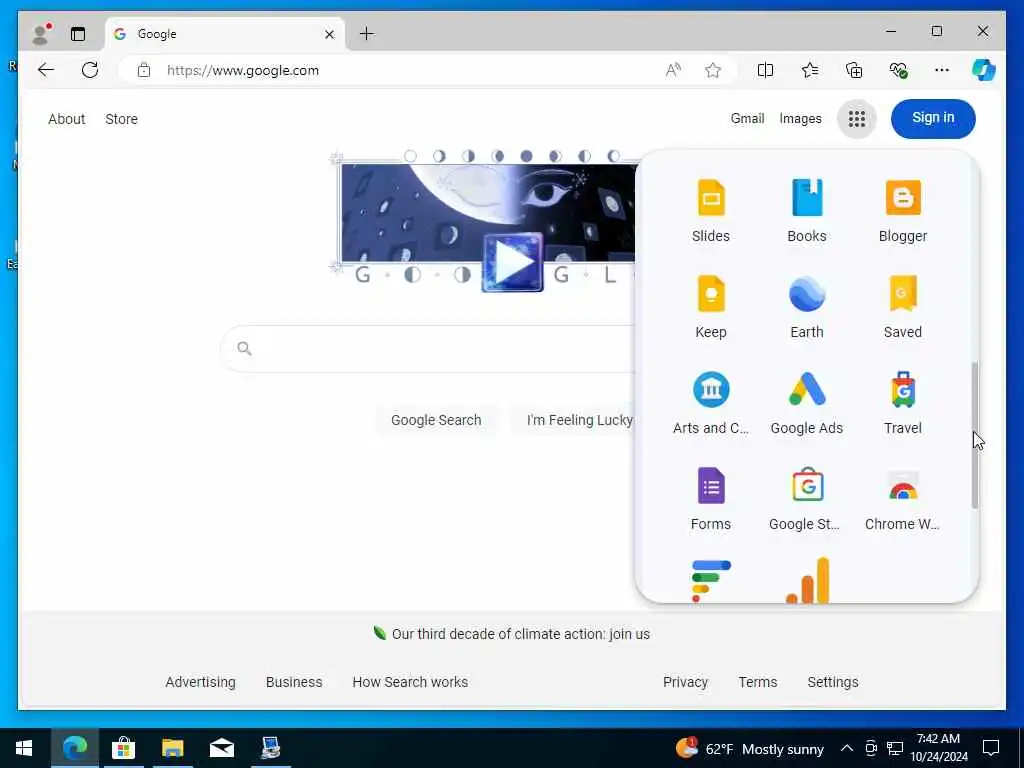Open How Search works link
This screenshot has width=1024, height=768.
point(410,682)
